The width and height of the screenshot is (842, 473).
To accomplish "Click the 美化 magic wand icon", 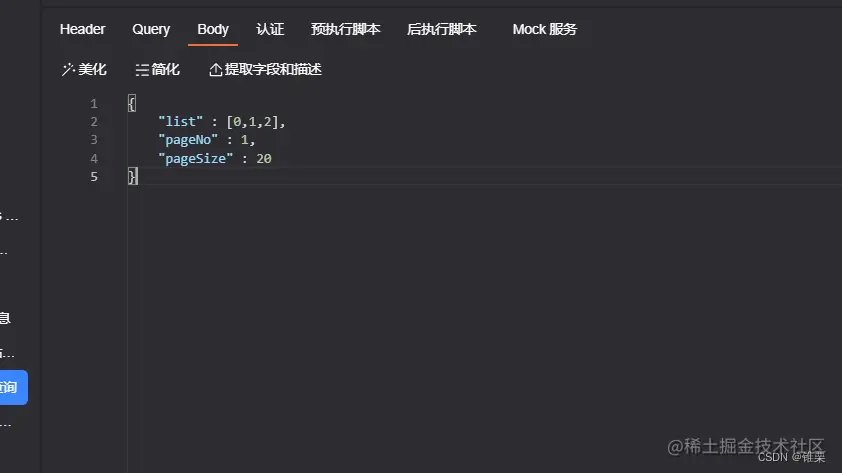I will [68, 69].
